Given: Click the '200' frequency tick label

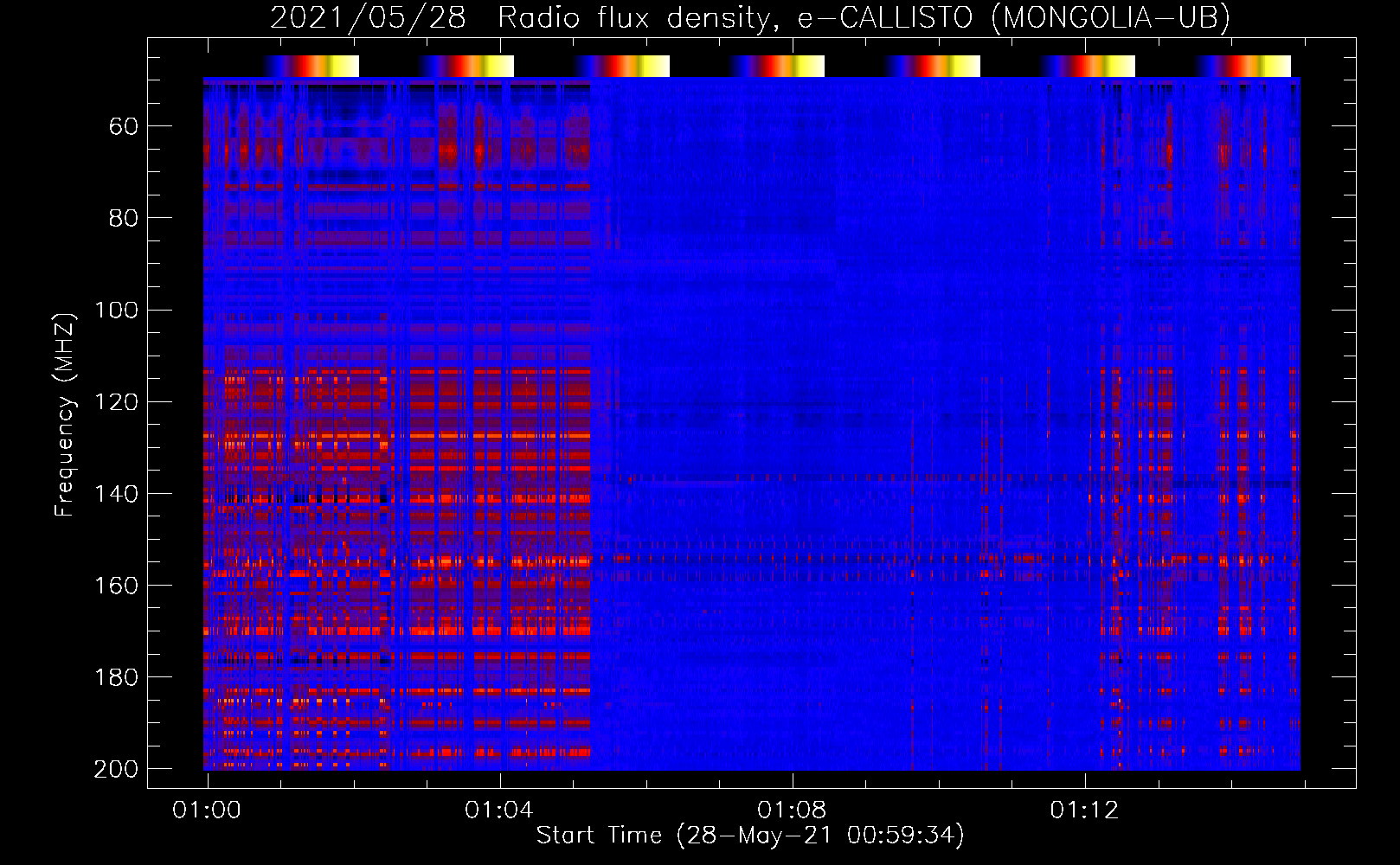Looking at the screenshot, I should point(116,768).
